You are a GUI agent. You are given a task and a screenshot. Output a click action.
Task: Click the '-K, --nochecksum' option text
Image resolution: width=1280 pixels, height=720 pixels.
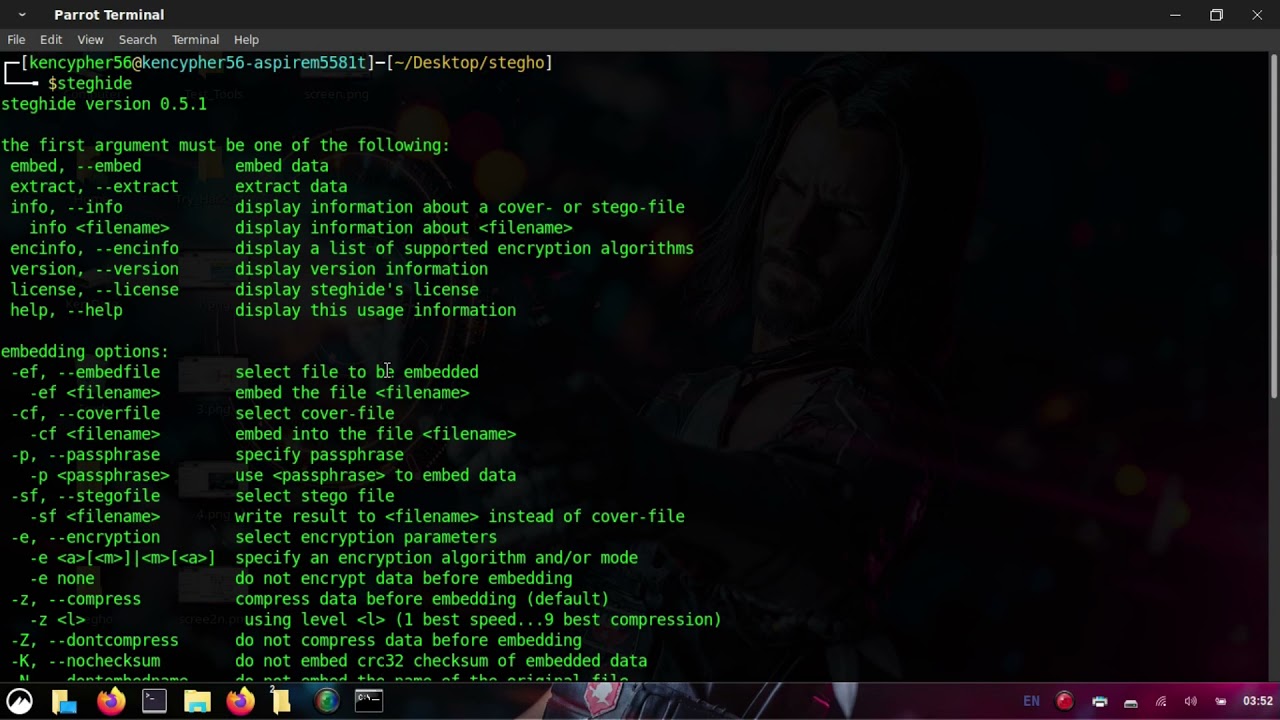click(85, 661)
